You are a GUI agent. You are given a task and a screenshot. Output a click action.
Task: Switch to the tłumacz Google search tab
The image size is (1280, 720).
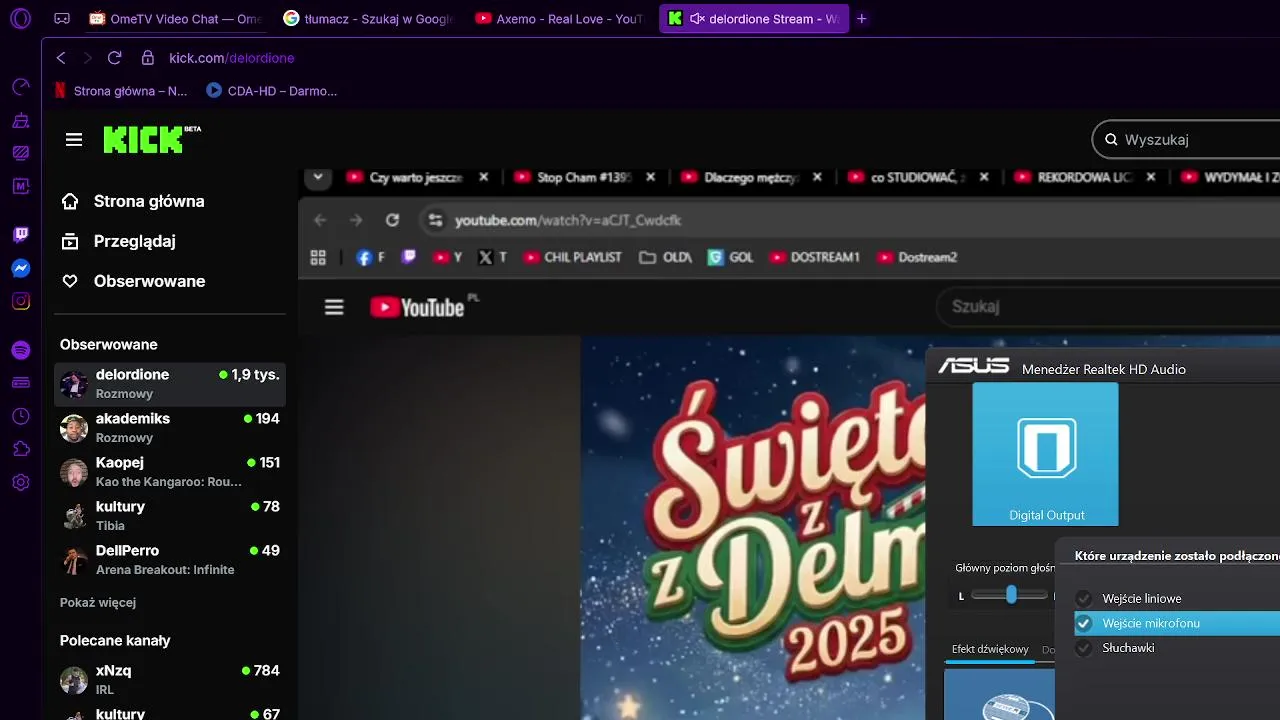[x=368, y=18]
